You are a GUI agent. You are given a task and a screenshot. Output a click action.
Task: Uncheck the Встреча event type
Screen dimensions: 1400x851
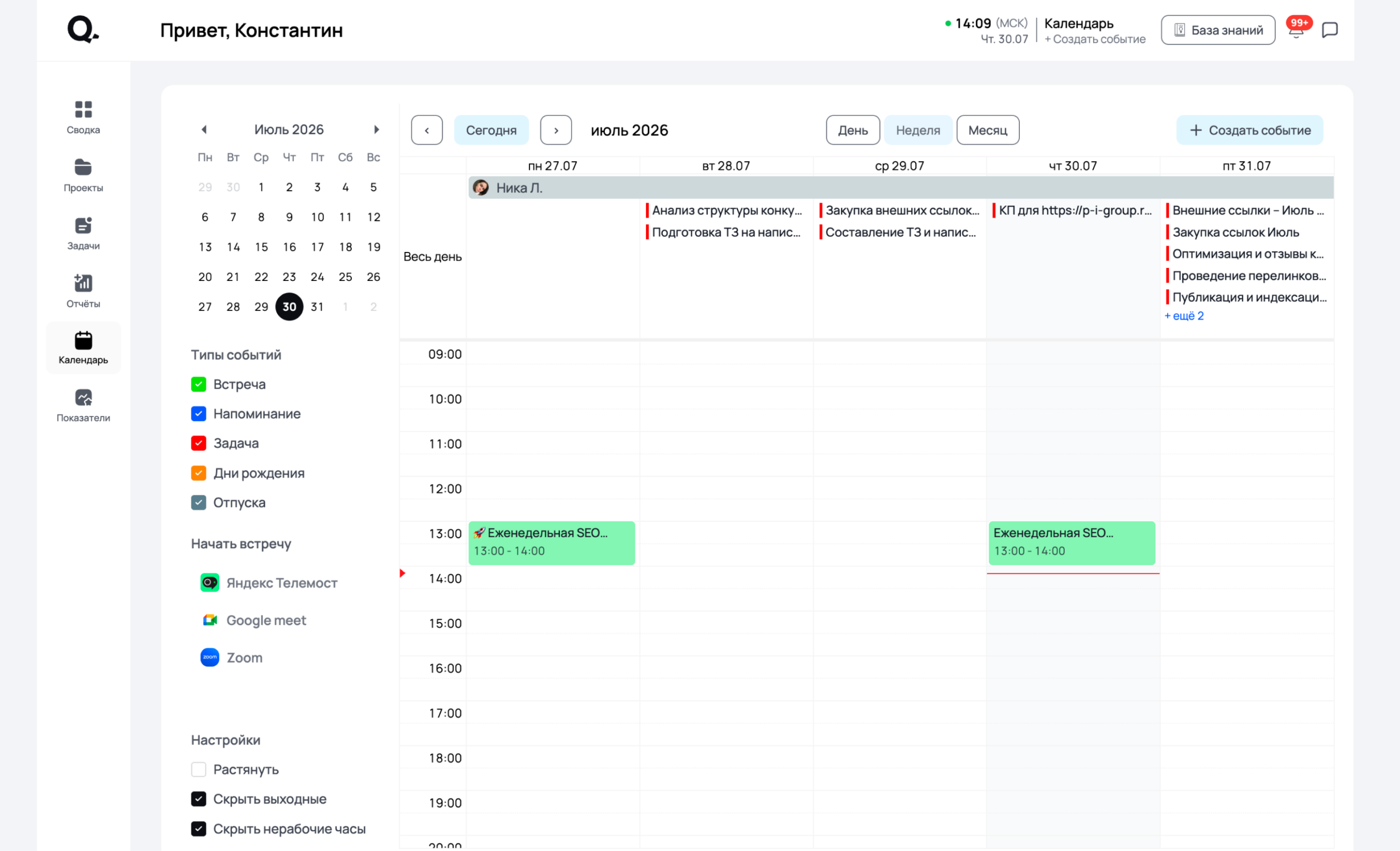[x=199, y=384]
